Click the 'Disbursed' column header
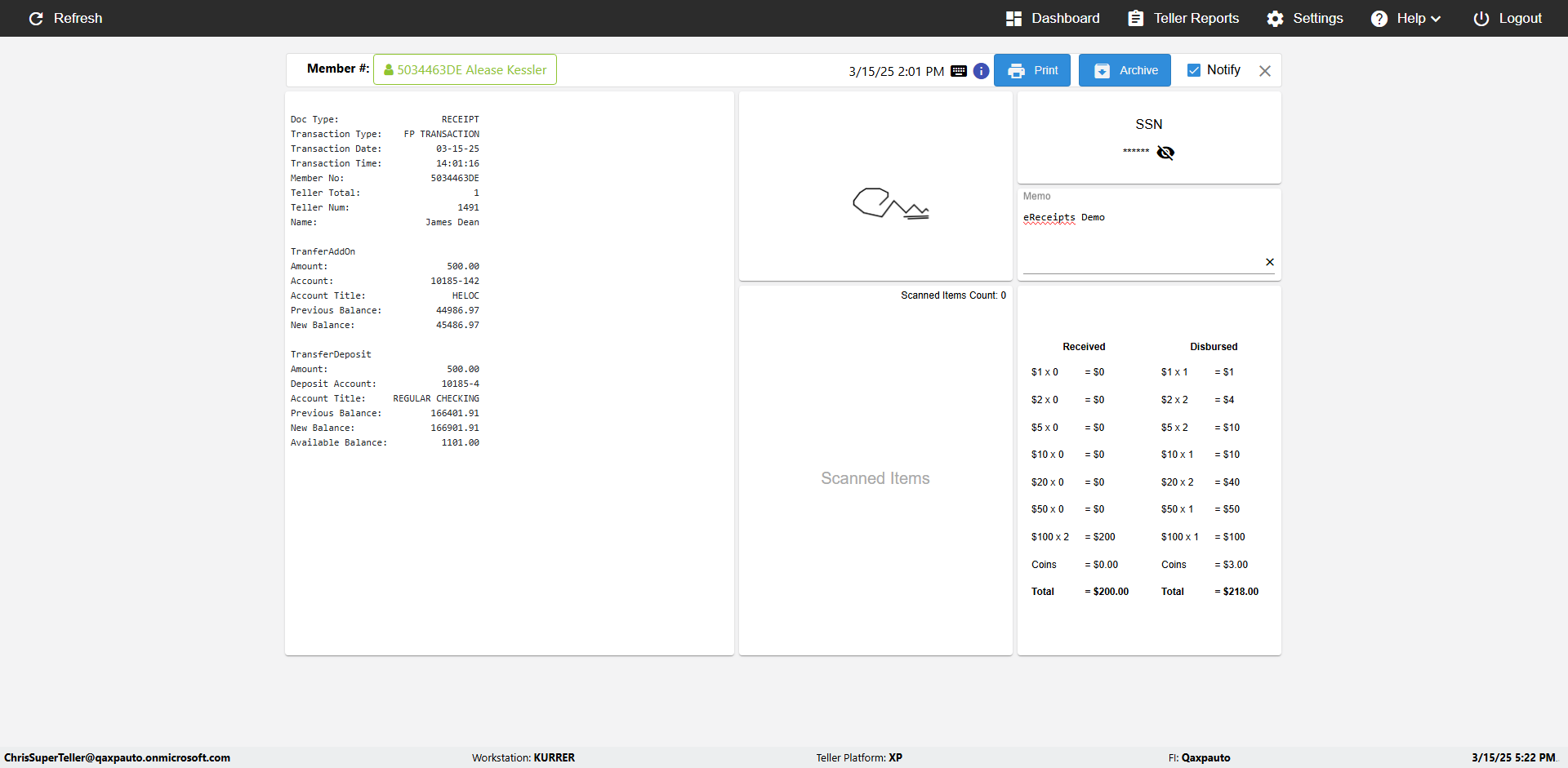Image resolution: width=1568 pixels, height=768 pixels. (x=1214, y=347)
